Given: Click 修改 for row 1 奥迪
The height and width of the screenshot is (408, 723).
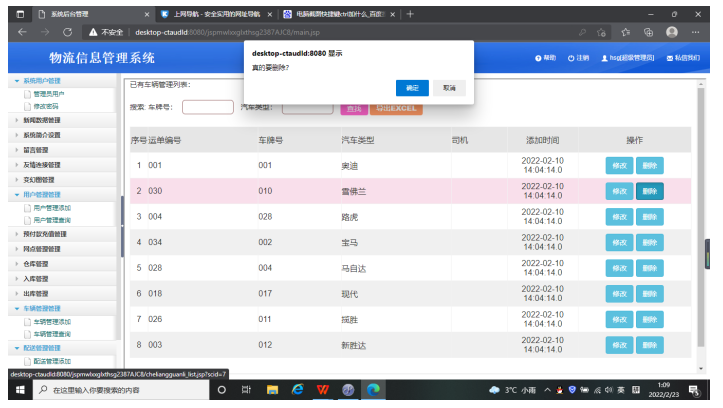Looking at the screenshot, I should [619, 166].
